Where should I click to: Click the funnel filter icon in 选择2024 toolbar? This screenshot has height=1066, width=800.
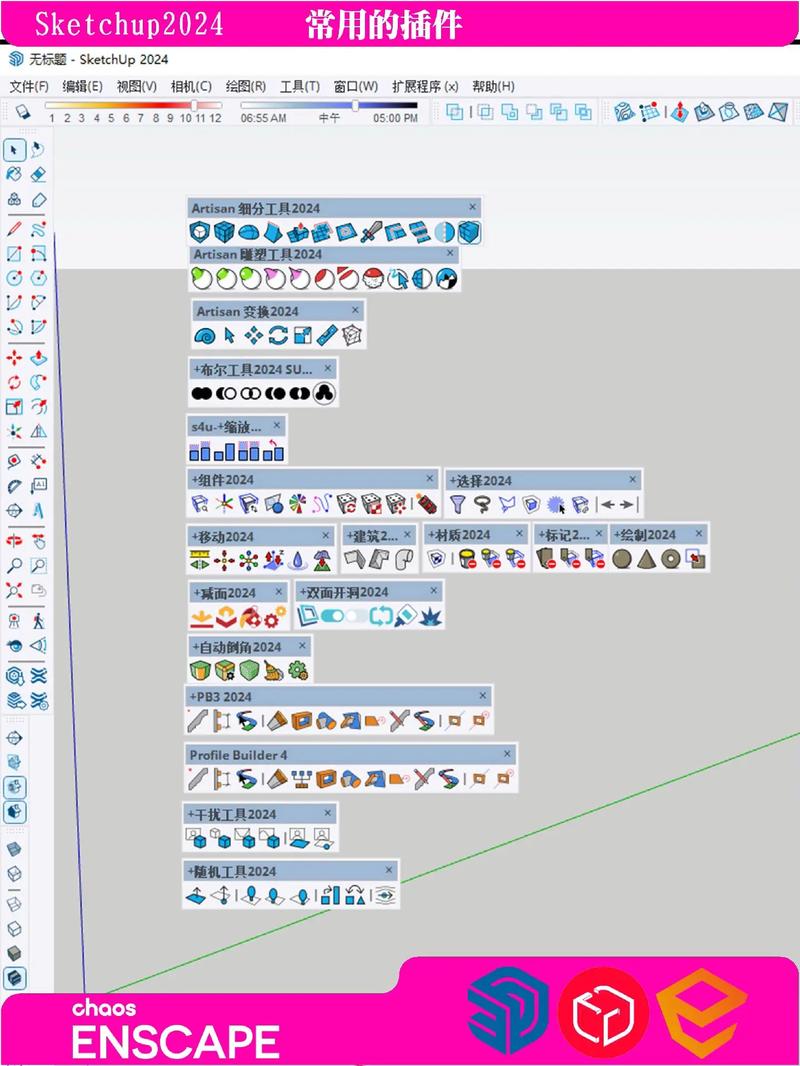tap(457, 505)
